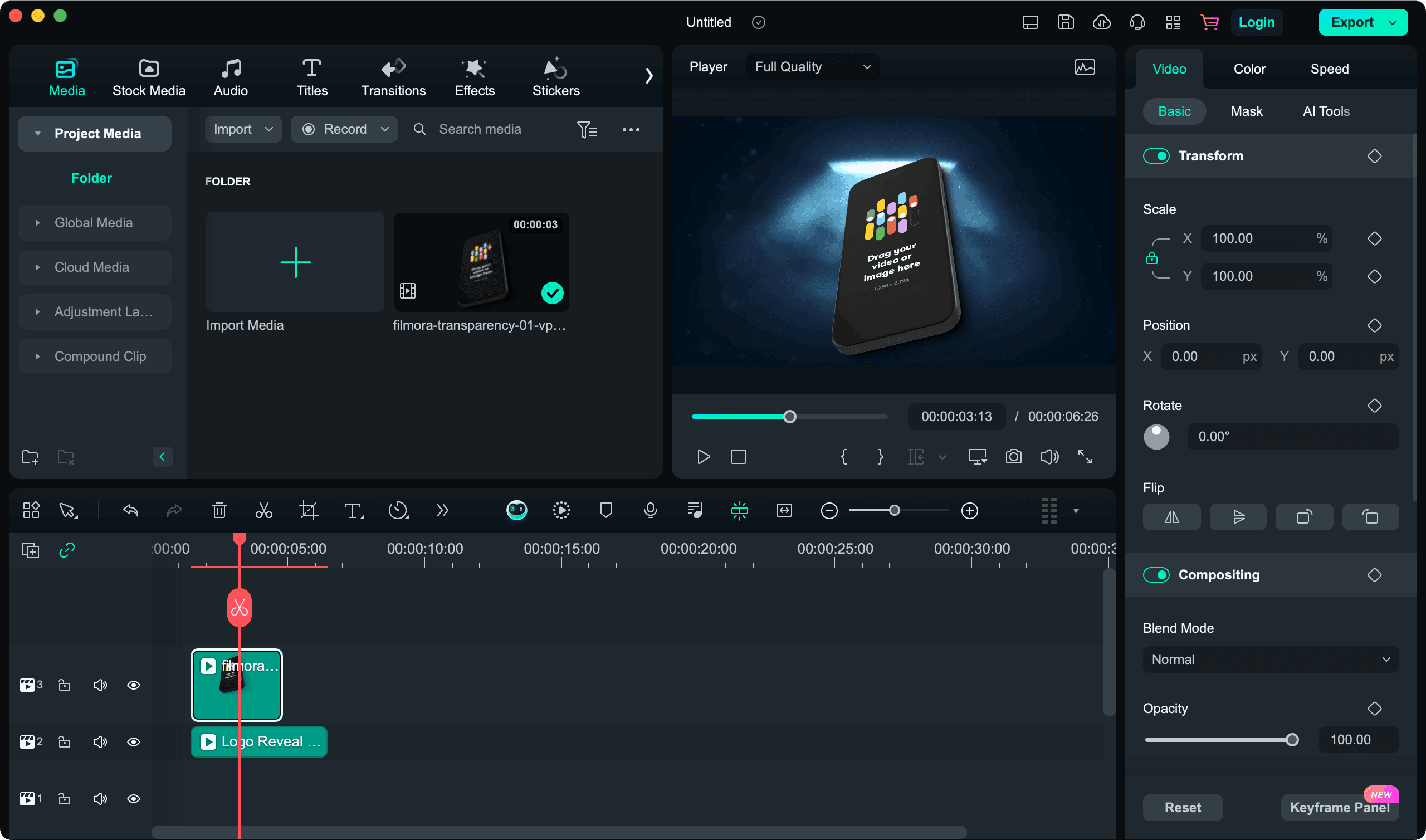Open the Stickers panel
The image size is (1426, 840).
tap(556, 76)
